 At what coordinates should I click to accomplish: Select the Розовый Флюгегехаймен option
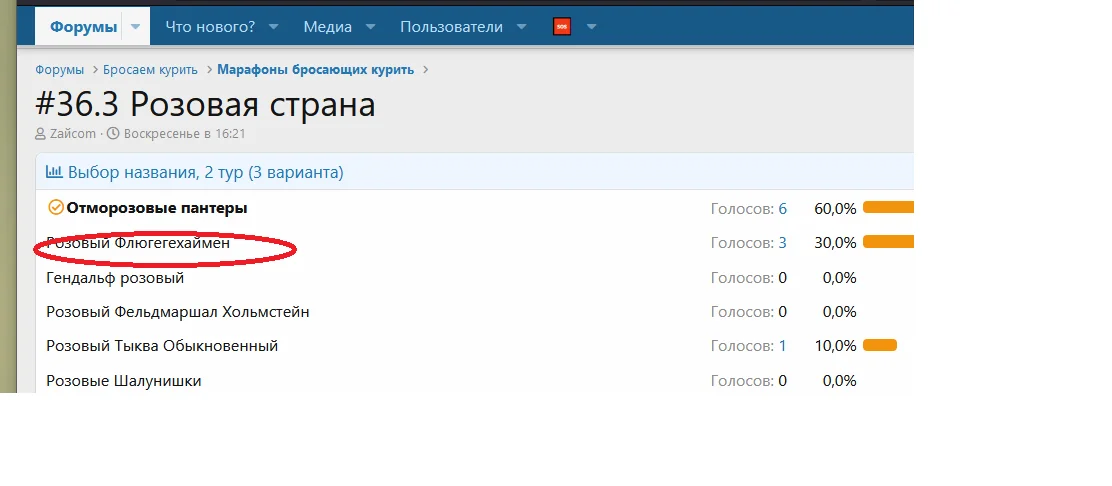(138, 243)
